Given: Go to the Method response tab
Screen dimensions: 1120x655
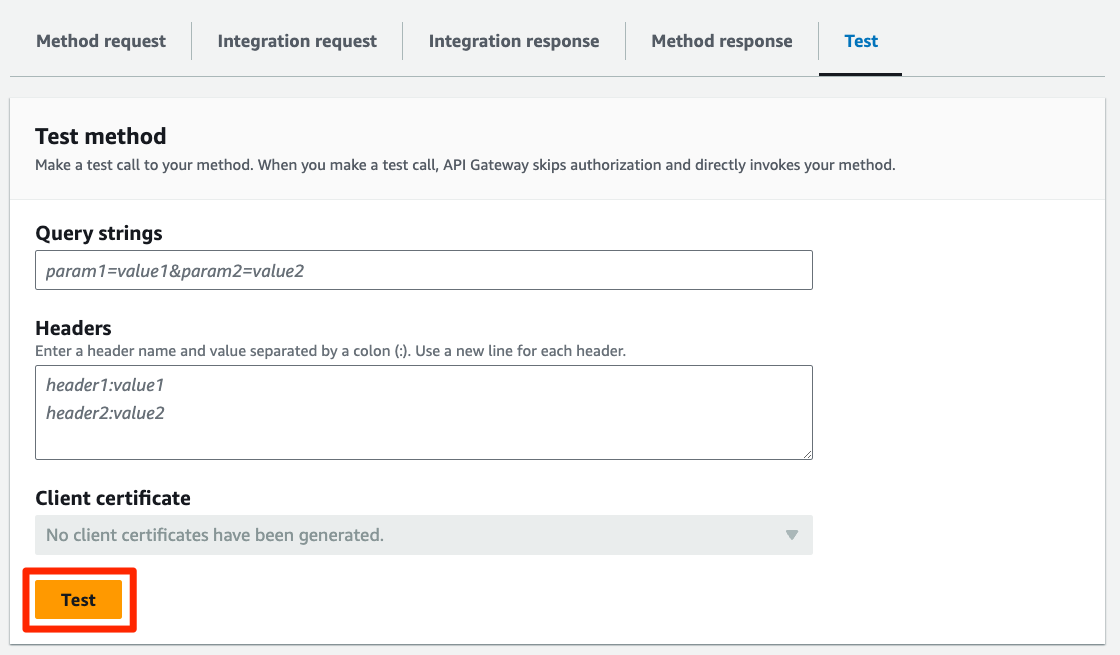Looking at the screenshot, I should click(721, 41).
